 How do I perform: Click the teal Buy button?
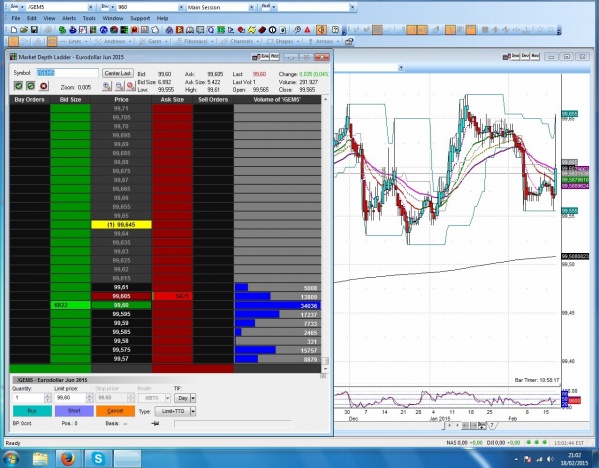pyautogui.click(x=32, y=411)
